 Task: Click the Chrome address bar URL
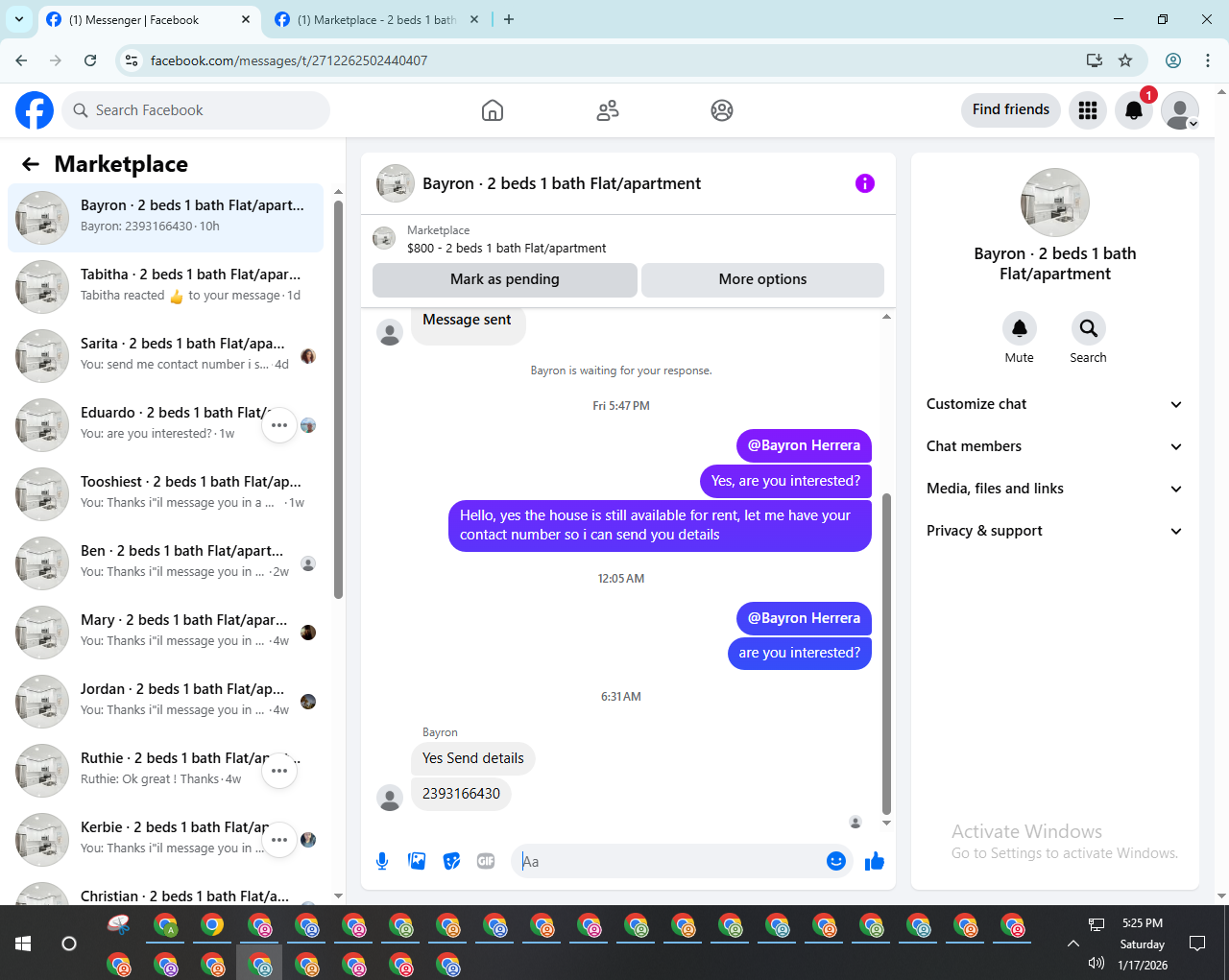coord(289,60)
